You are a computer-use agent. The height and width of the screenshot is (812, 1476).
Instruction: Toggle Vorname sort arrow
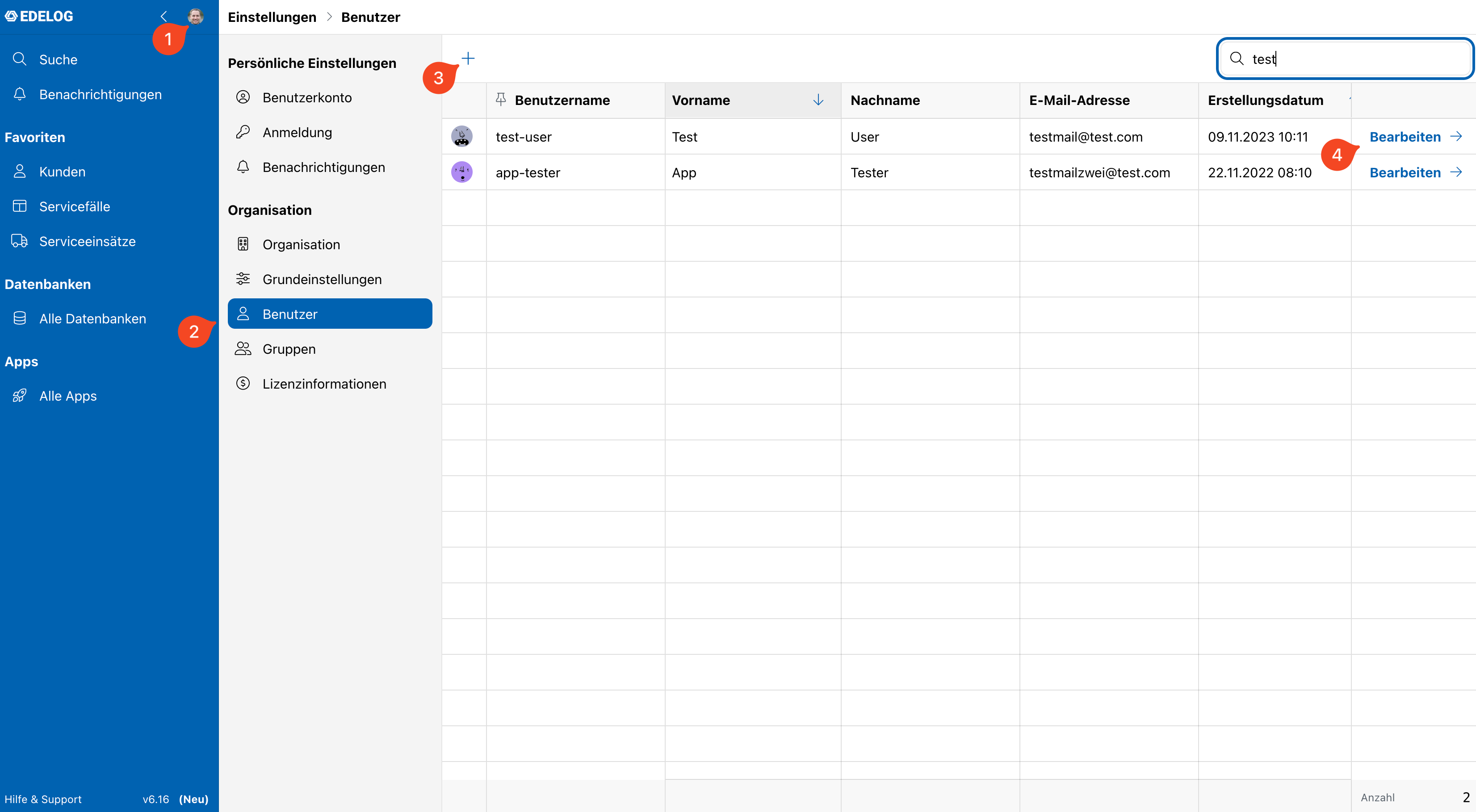[818, 100]
